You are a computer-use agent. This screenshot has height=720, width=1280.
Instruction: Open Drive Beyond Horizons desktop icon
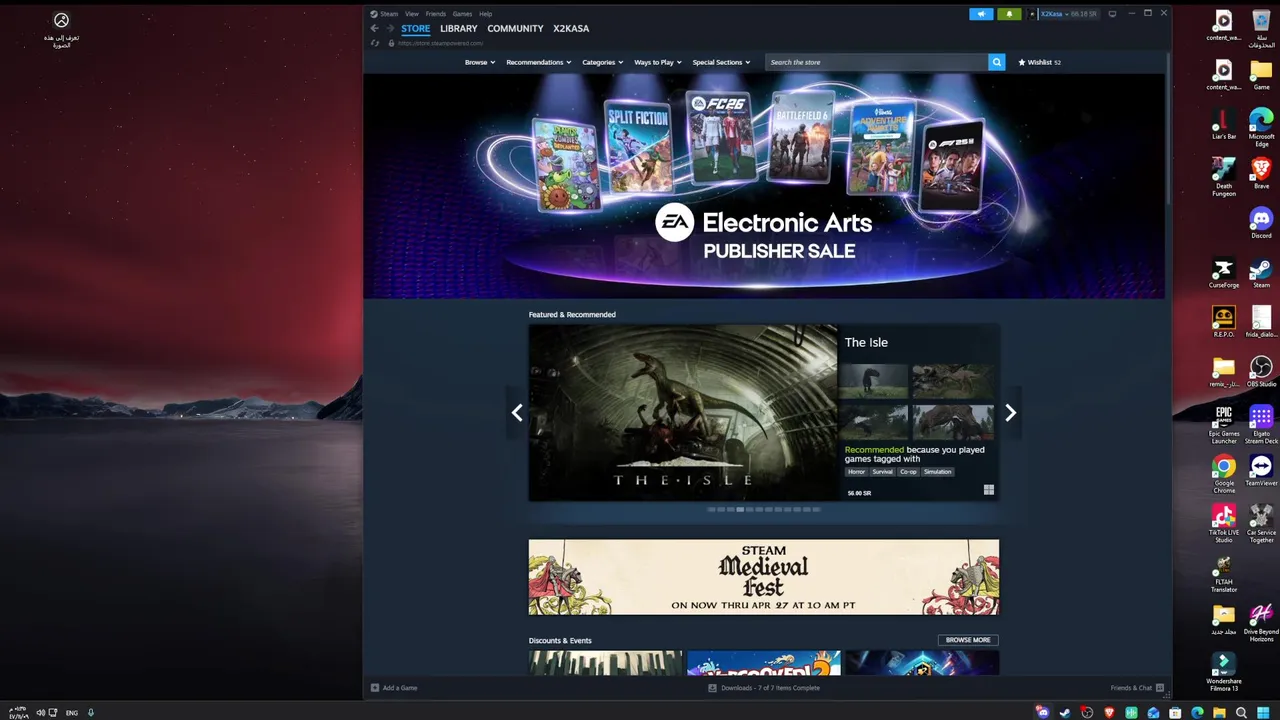[x=1261, y=623]
